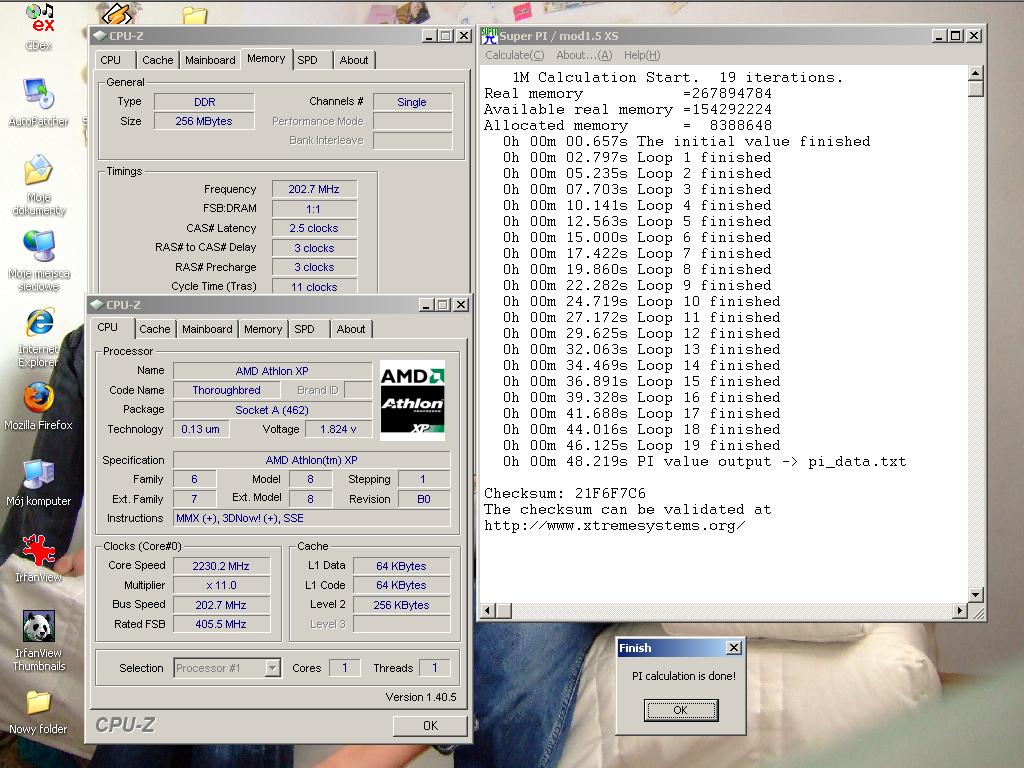Open About tab in lower CPU-Z window
1024x768 pixels.
tap(351, 329)
